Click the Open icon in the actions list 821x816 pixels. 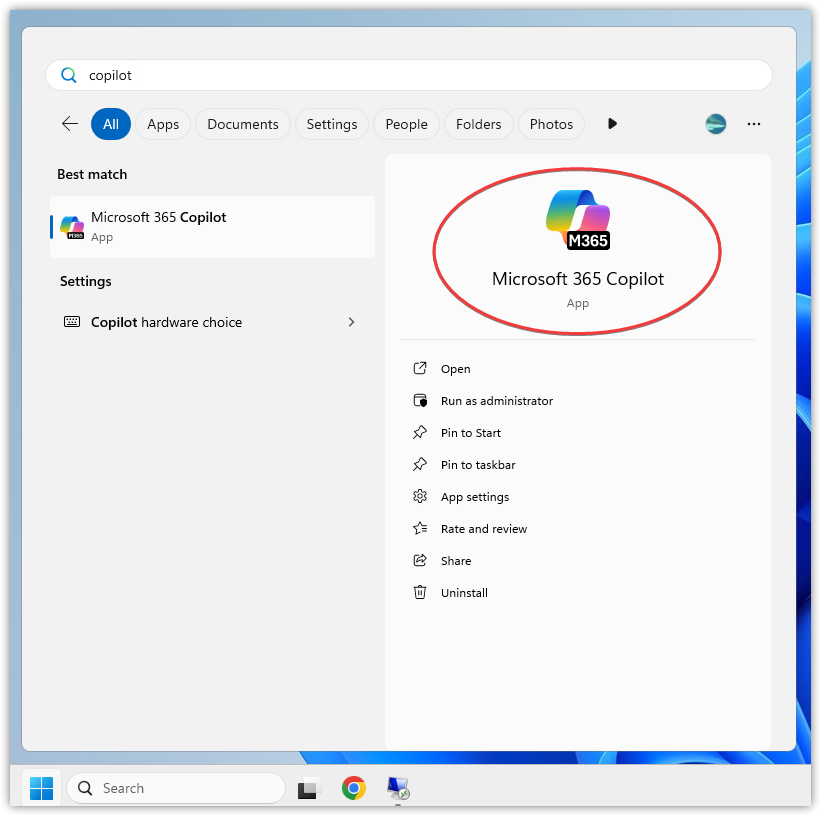click(420, 369)
